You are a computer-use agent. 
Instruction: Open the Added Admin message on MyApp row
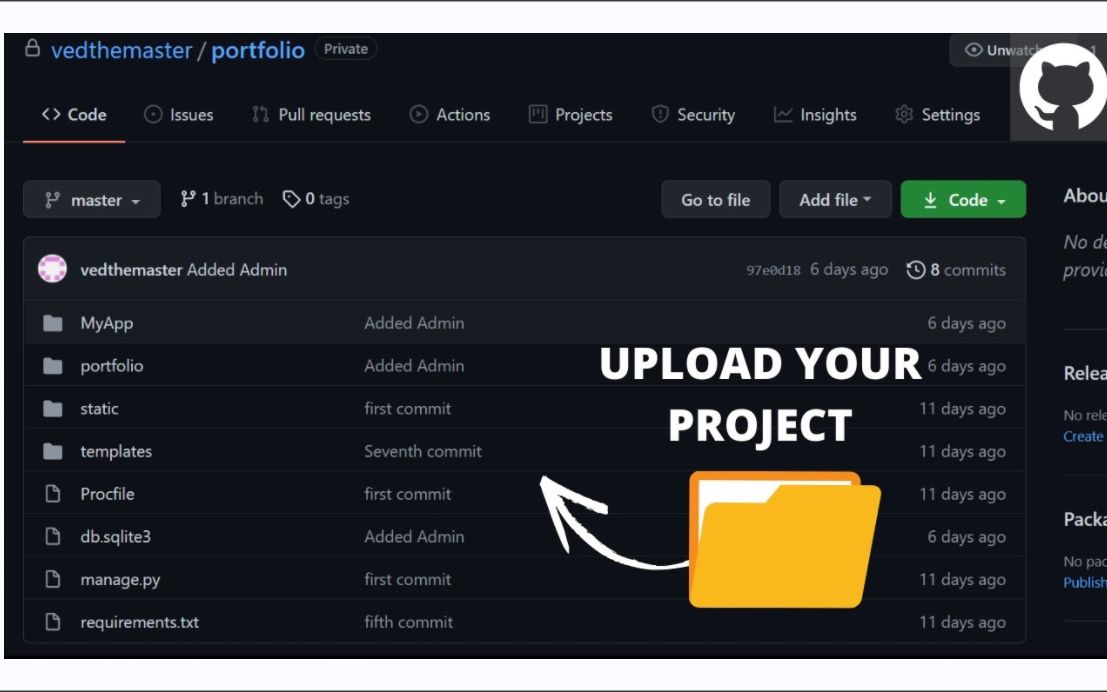[414, 323]
